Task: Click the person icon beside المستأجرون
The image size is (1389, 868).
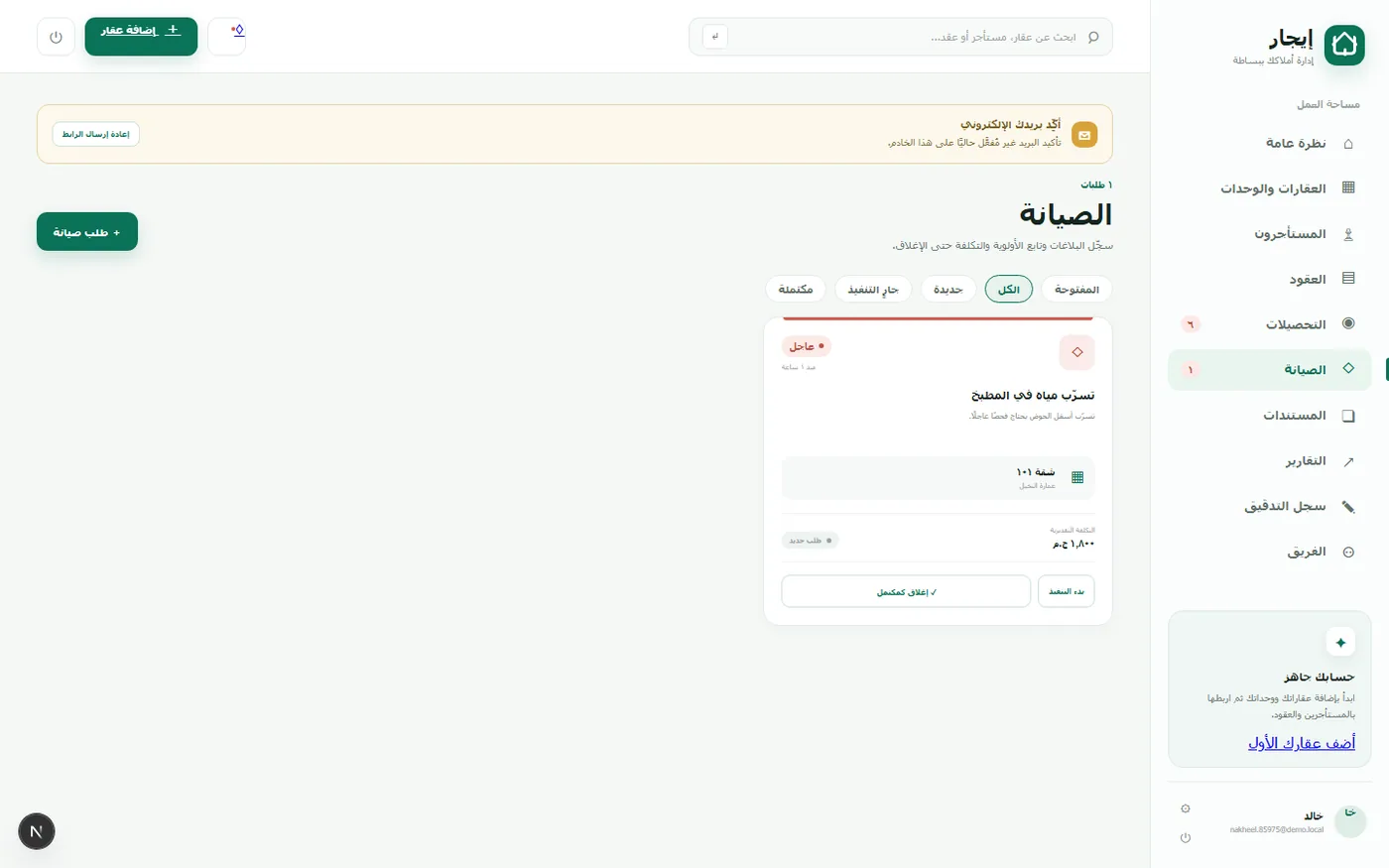Action: [x=1348, y=234]
